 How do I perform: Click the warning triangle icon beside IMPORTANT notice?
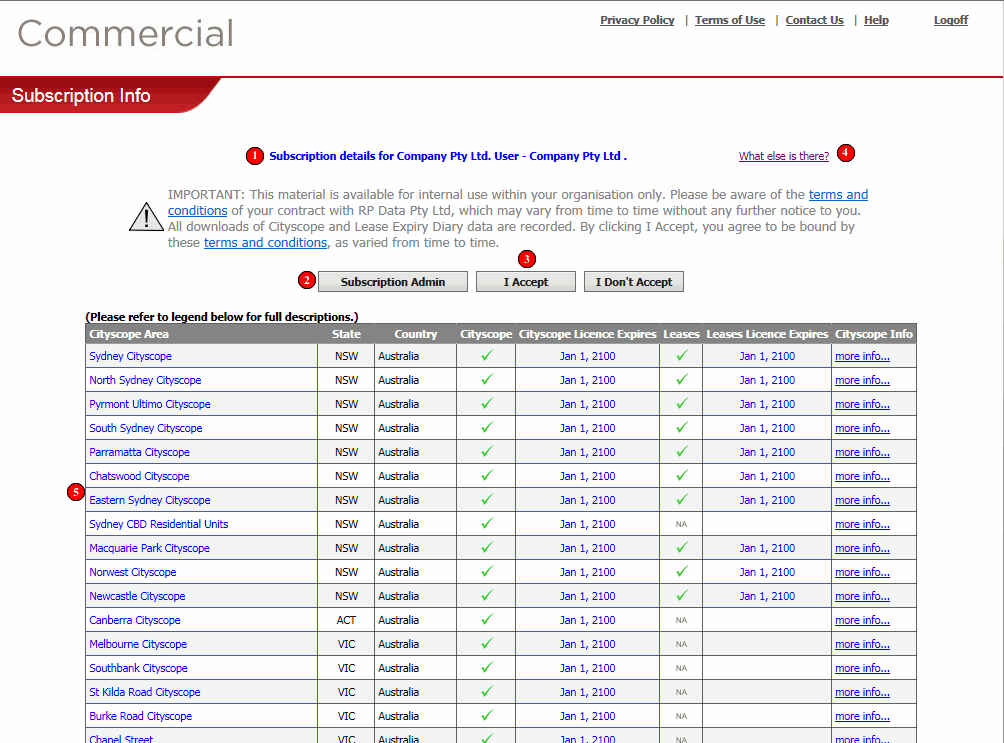146,216
